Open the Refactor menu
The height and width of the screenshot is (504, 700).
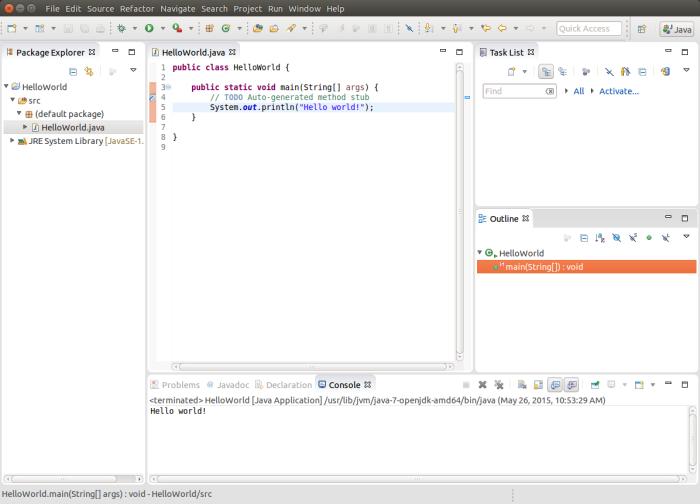137,8
